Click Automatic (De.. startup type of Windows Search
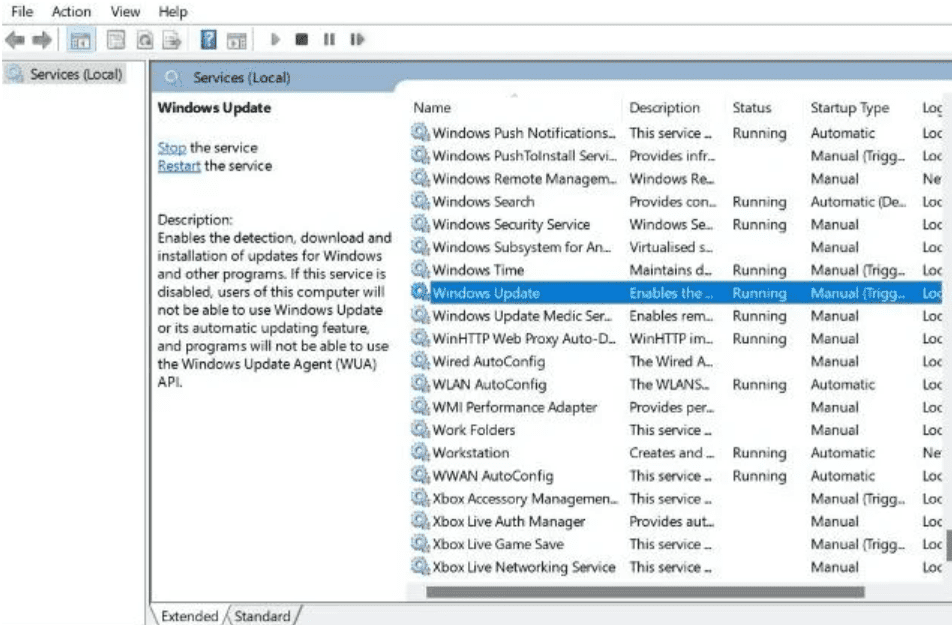 (858, 202)
